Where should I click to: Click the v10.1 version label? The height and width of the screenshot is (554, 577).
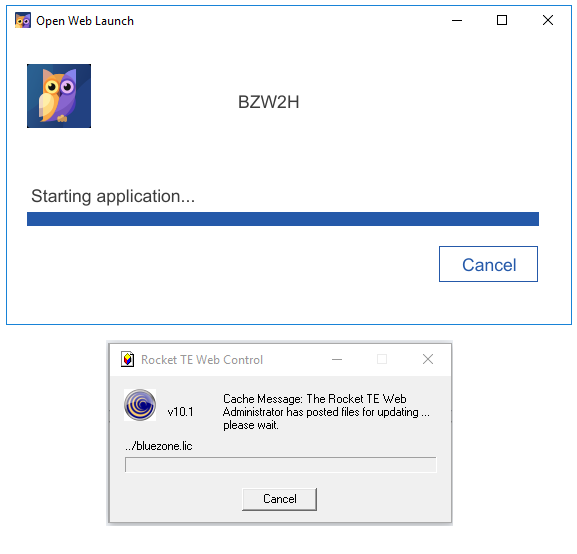(x=180, y=412)
